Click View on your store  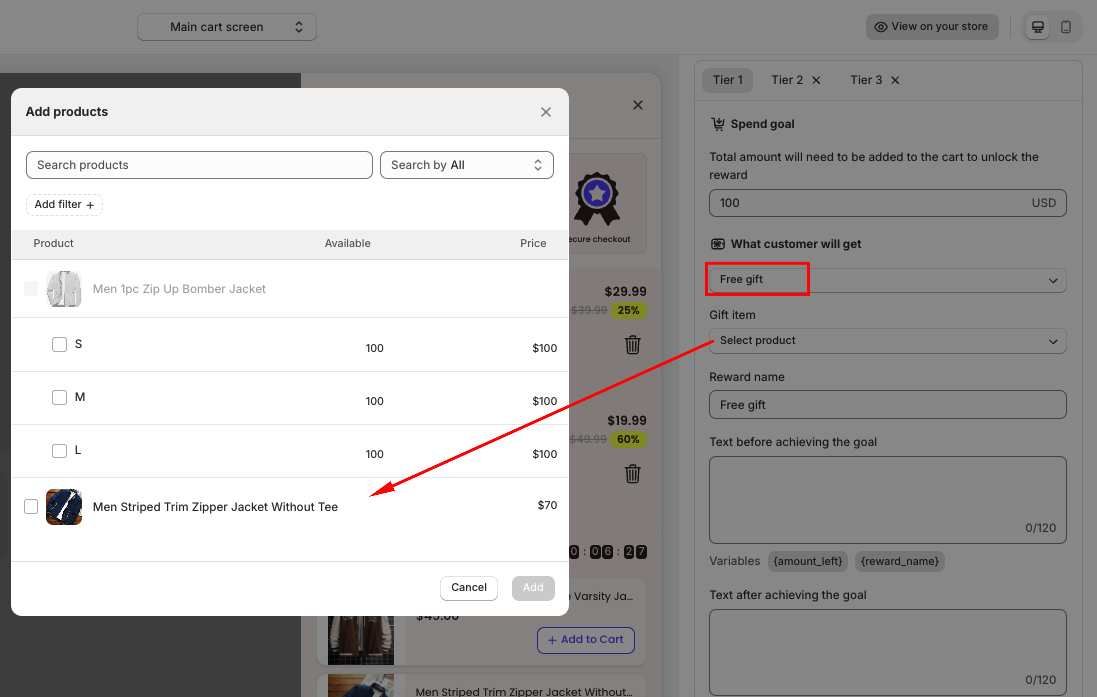932,27
